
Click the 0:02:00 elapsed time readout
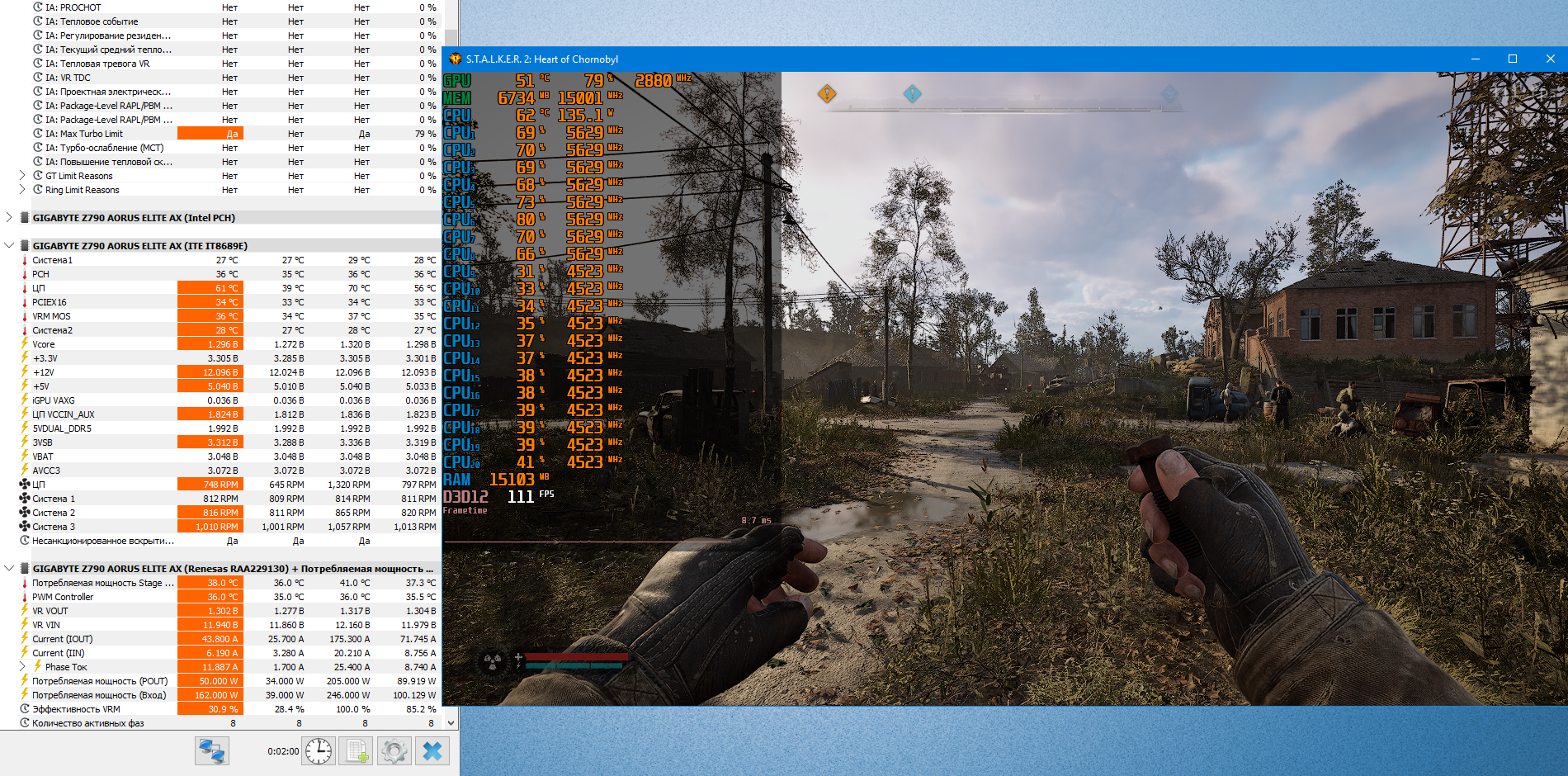[x=283, y=751]
